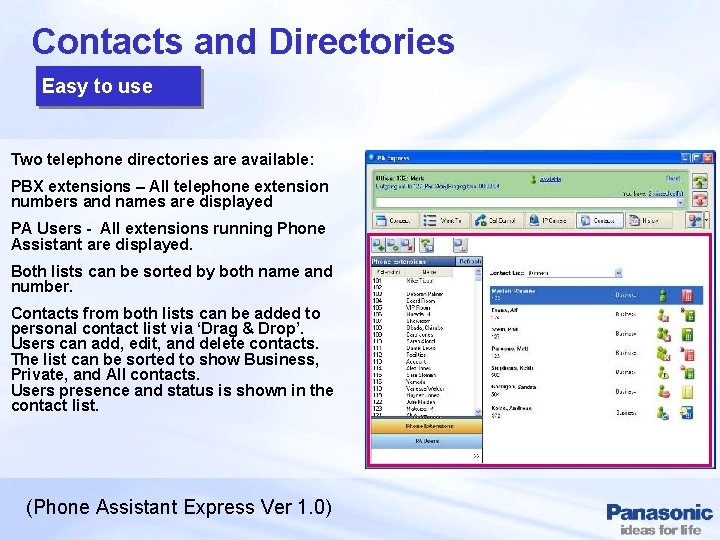Screen dimensions: 720x540
Task: Click the red phone icon in the highlighted row
Action: click(x=687, y=296)
